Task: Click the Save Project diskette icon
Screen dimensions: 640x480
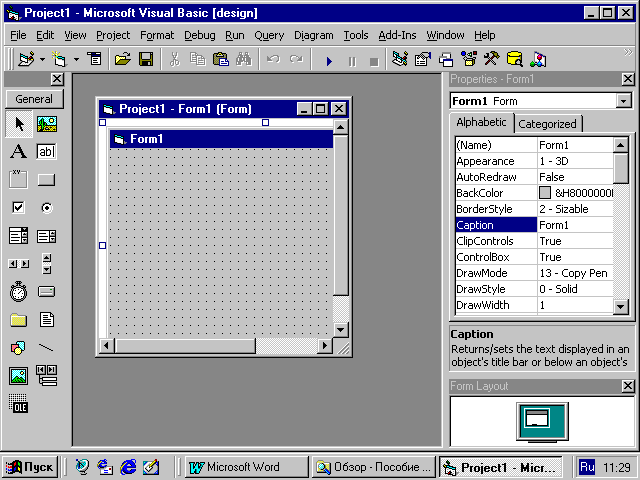Action: tap(146, 60)
